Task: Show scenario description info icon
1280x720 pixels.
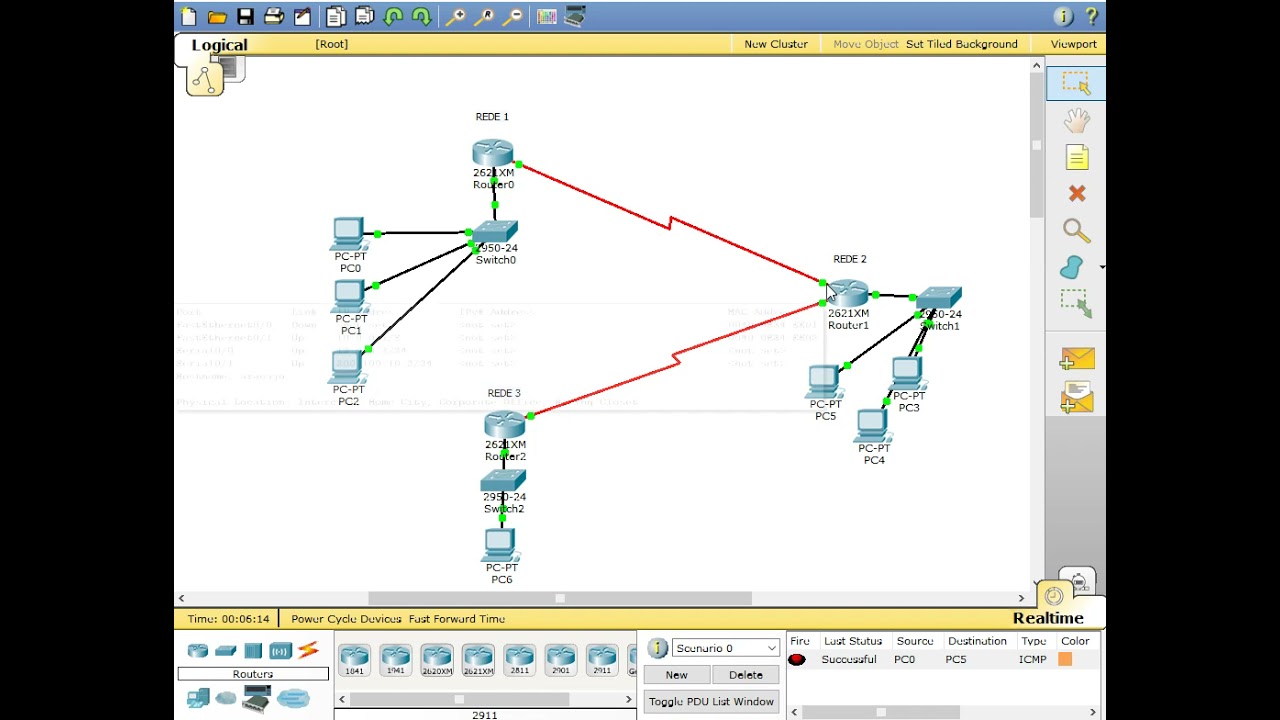Action: pos(657,648)
